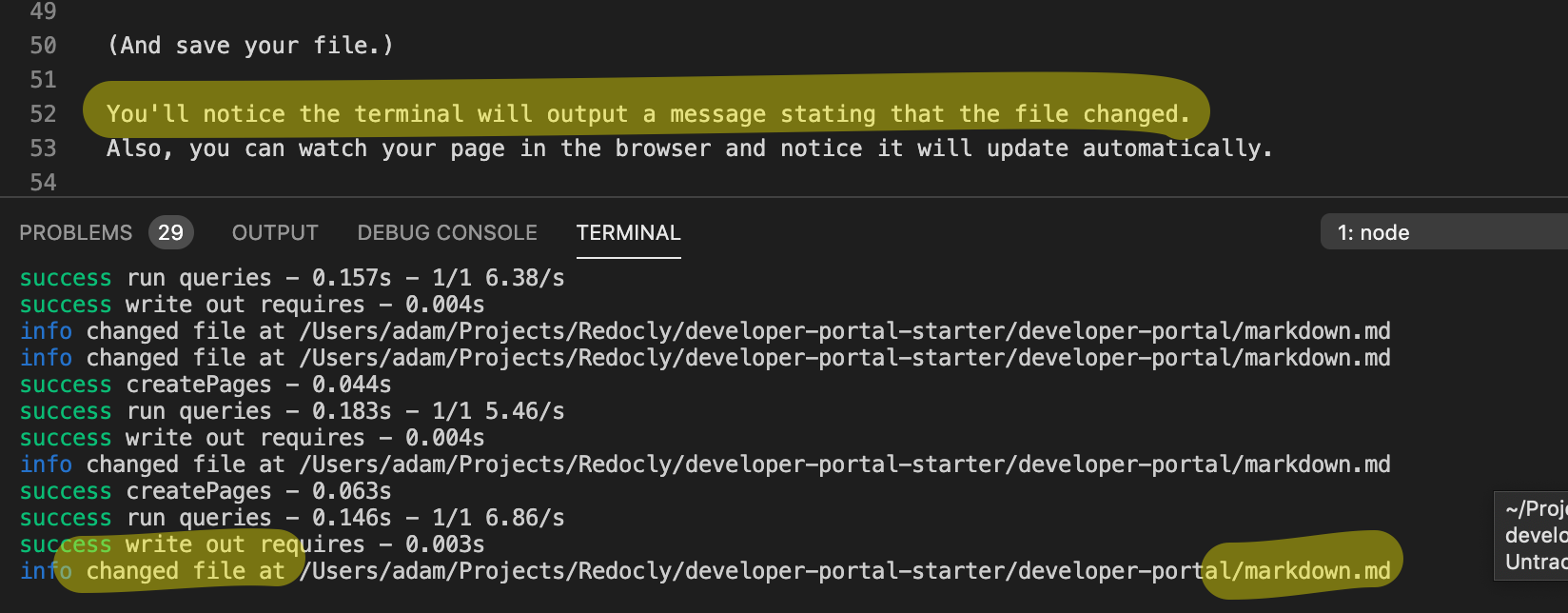
Task: Open the OUTPUT panel tab
Action: pyautogui.click(x=275, y=233)
